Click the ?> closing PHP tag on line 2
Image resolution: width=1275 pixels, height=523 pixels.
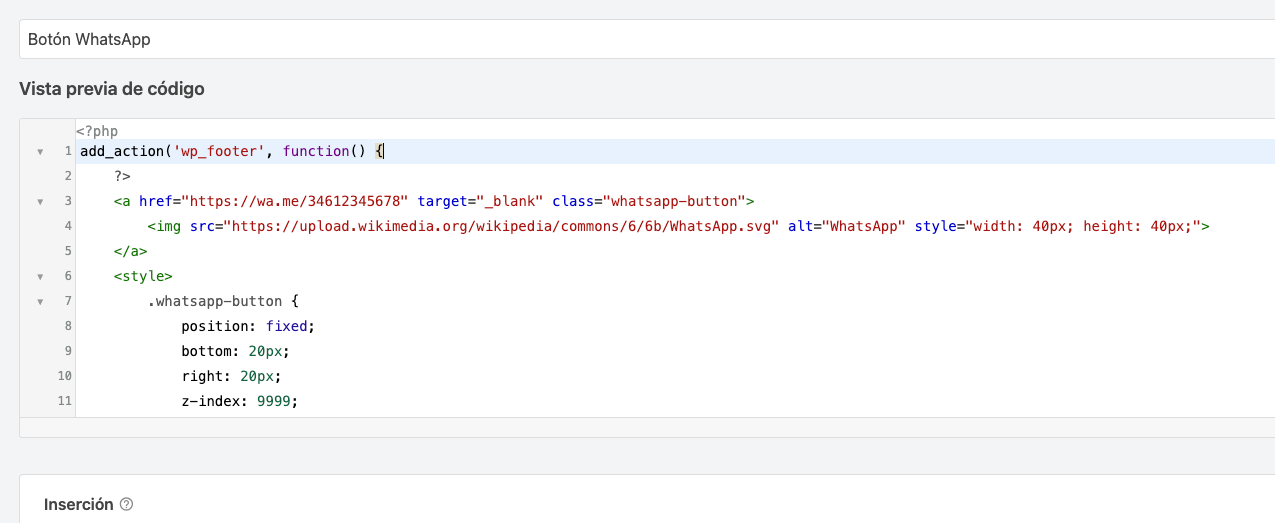click(122, 176)
